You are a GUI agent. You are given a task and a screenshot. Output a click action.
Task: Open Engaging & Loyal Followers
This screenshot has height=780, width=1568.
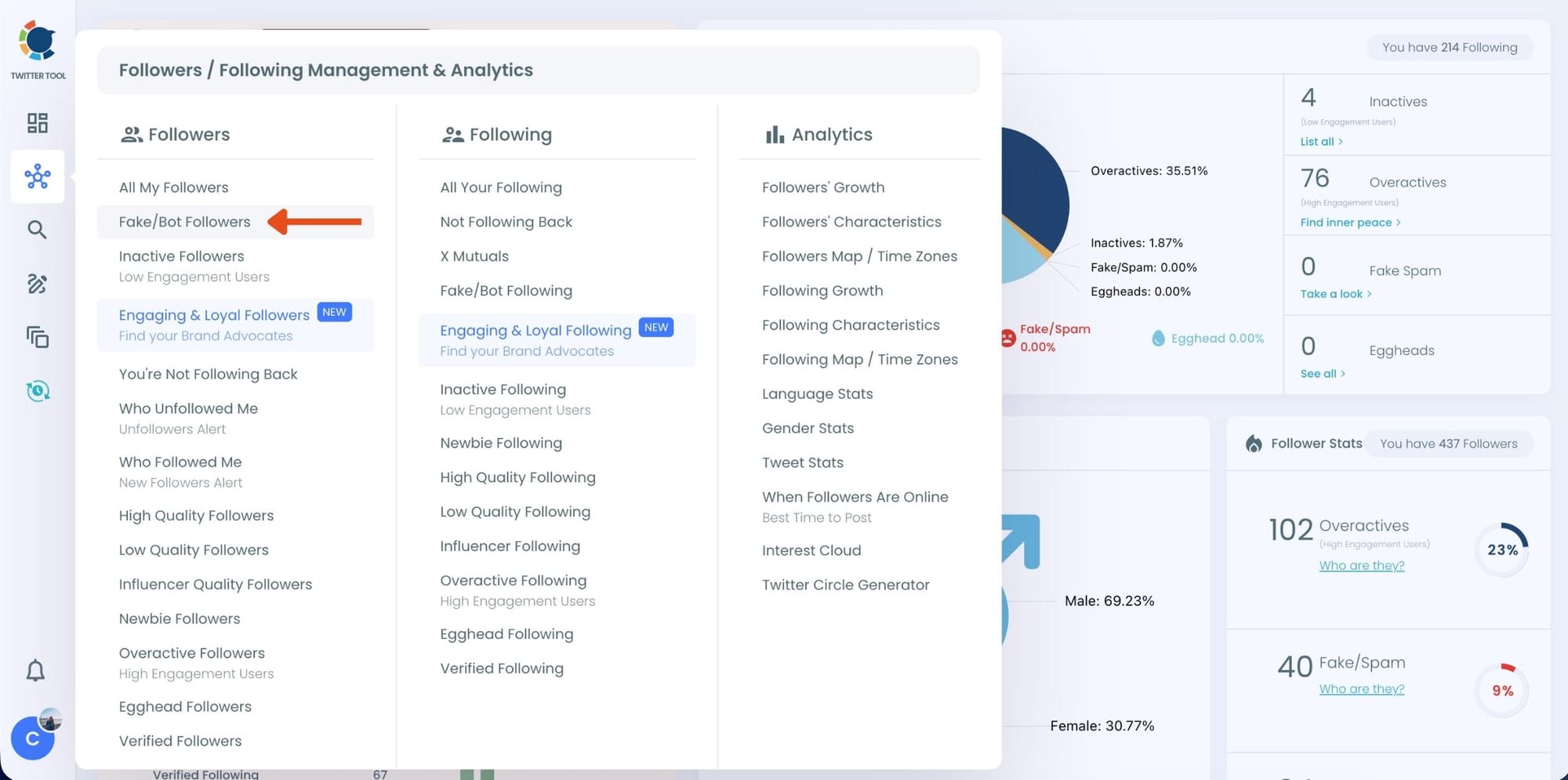(x=214, y=315)
